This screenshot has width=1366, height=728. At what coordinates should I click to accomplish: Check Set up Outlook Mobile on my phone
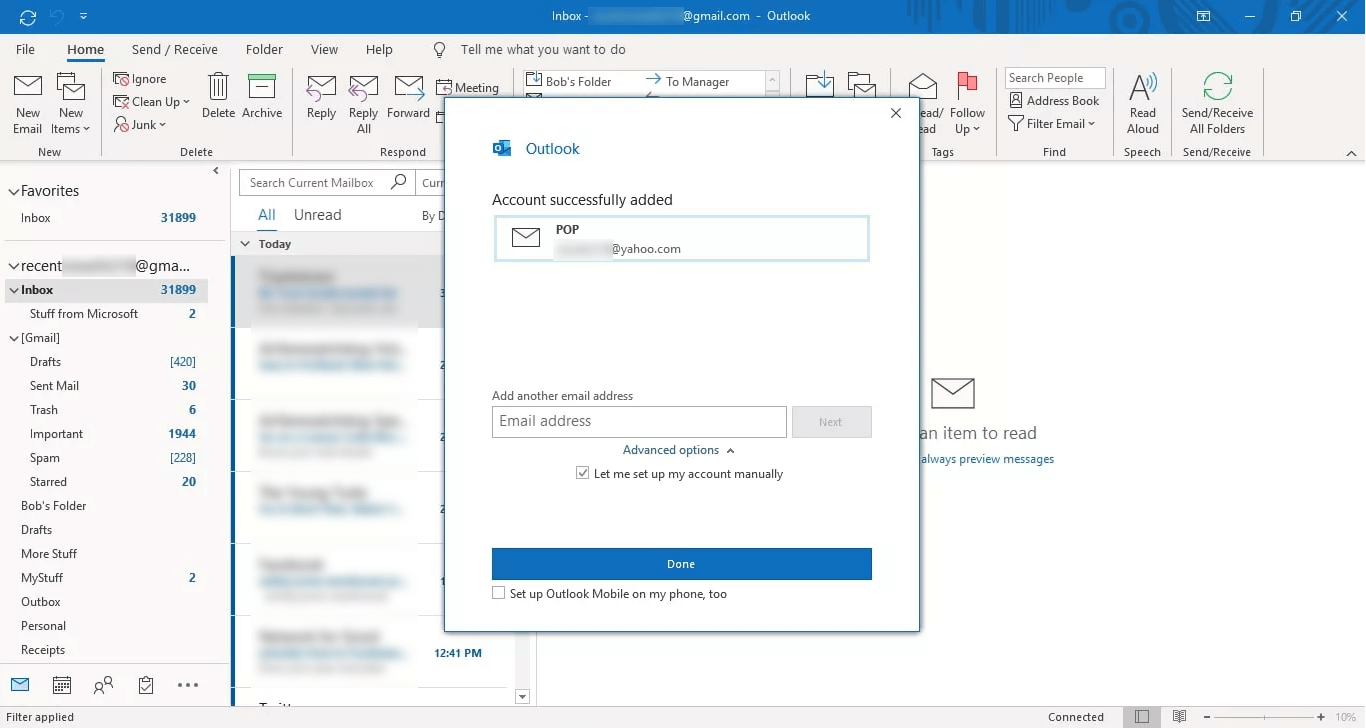[x=498, y=594]
